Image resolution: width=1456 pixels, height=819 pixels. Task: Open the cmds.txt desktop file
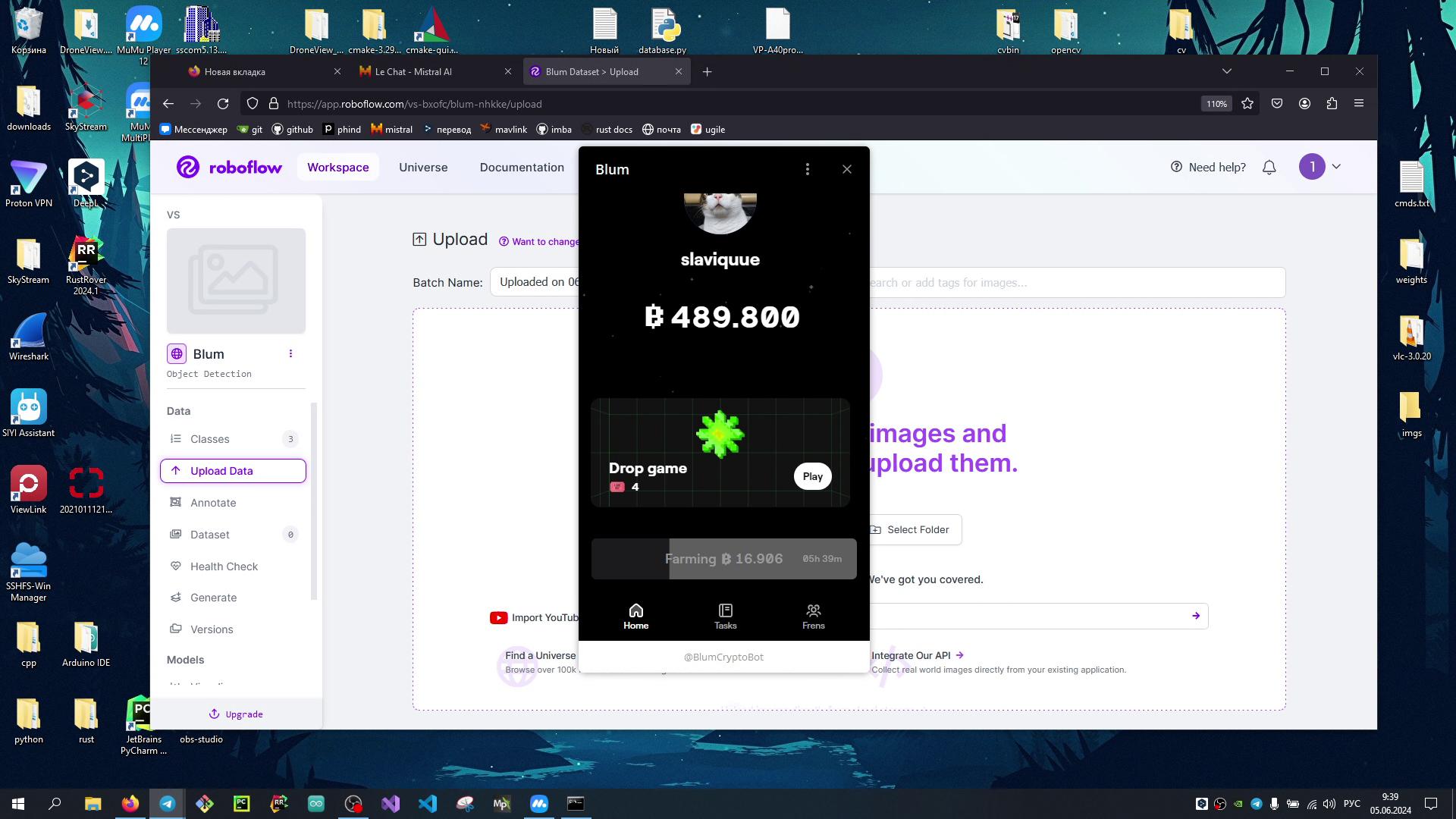point(1411,184)
